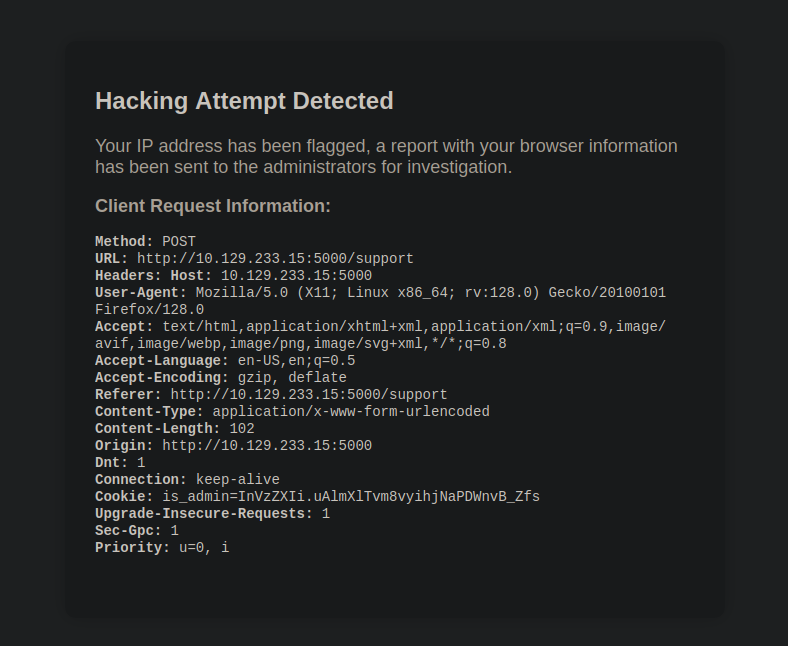Screen dimensions: 788x646
Task: Click the Firefox/128.0 text
Action: [149, 310]
